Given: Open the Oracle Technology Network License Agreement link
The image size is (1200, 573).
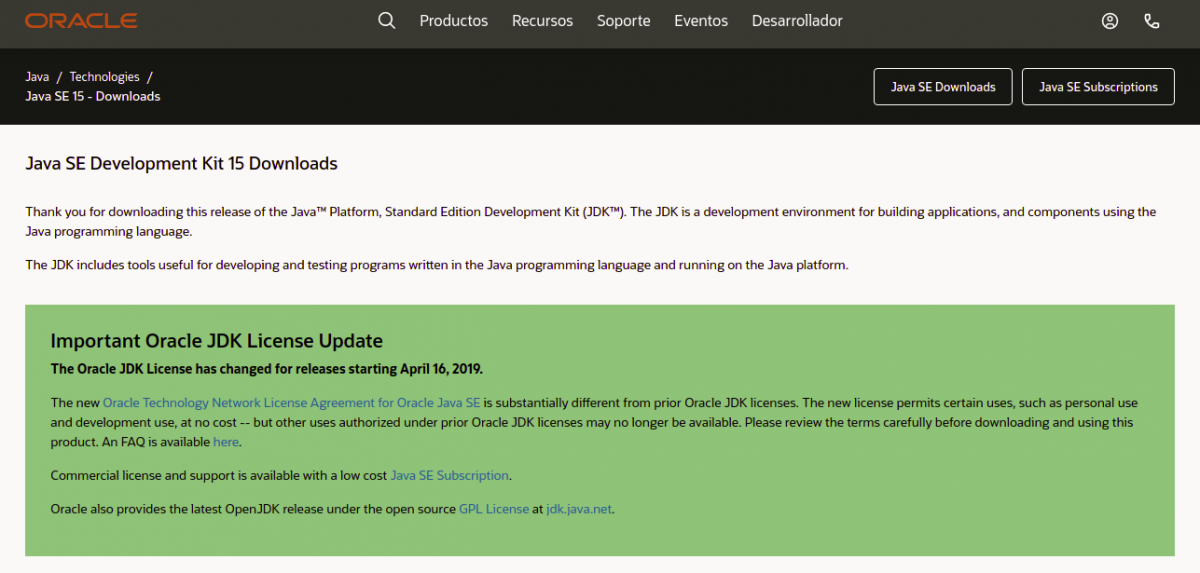Looking at the screenshot, I should click(x=292, y=403).
